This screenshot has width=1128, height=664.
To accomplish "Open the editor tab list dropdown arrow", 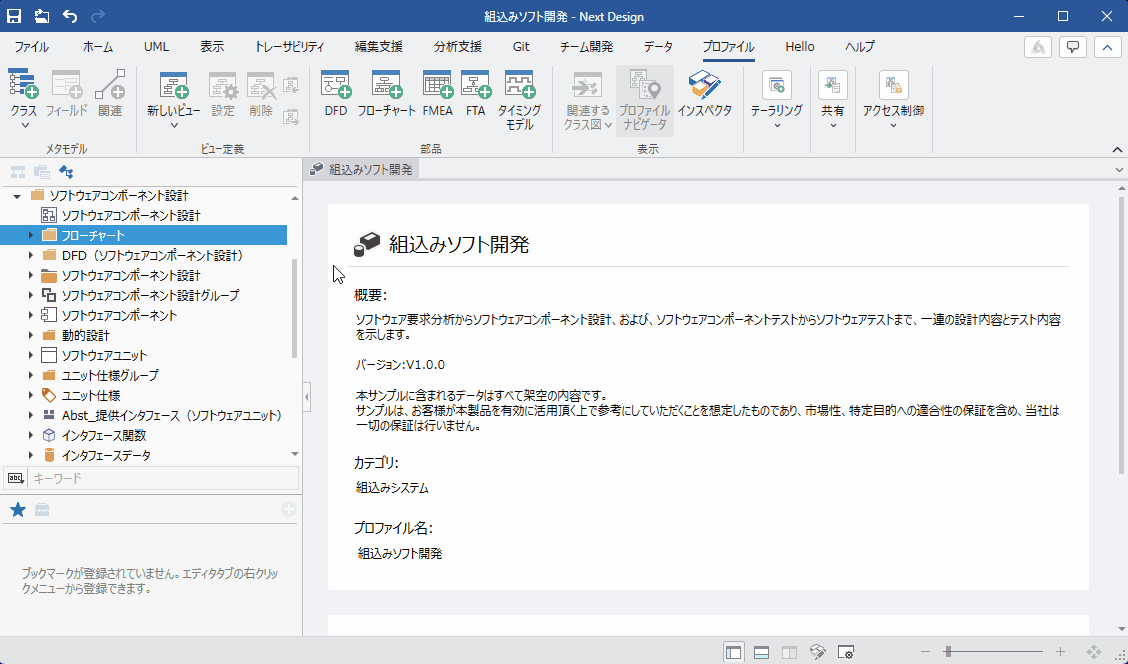I will 1119,170.
